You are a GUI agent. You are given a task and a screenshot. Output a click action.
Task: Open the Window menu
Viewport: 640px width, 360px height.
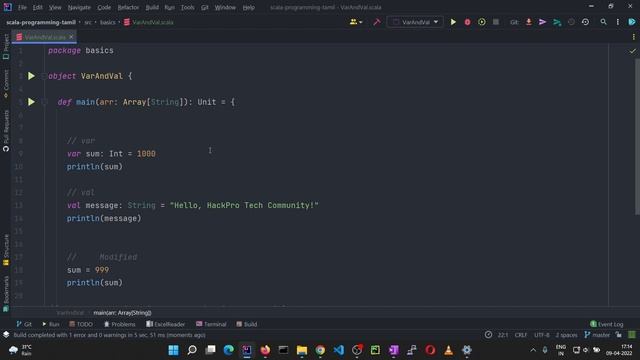click(225, 7)
